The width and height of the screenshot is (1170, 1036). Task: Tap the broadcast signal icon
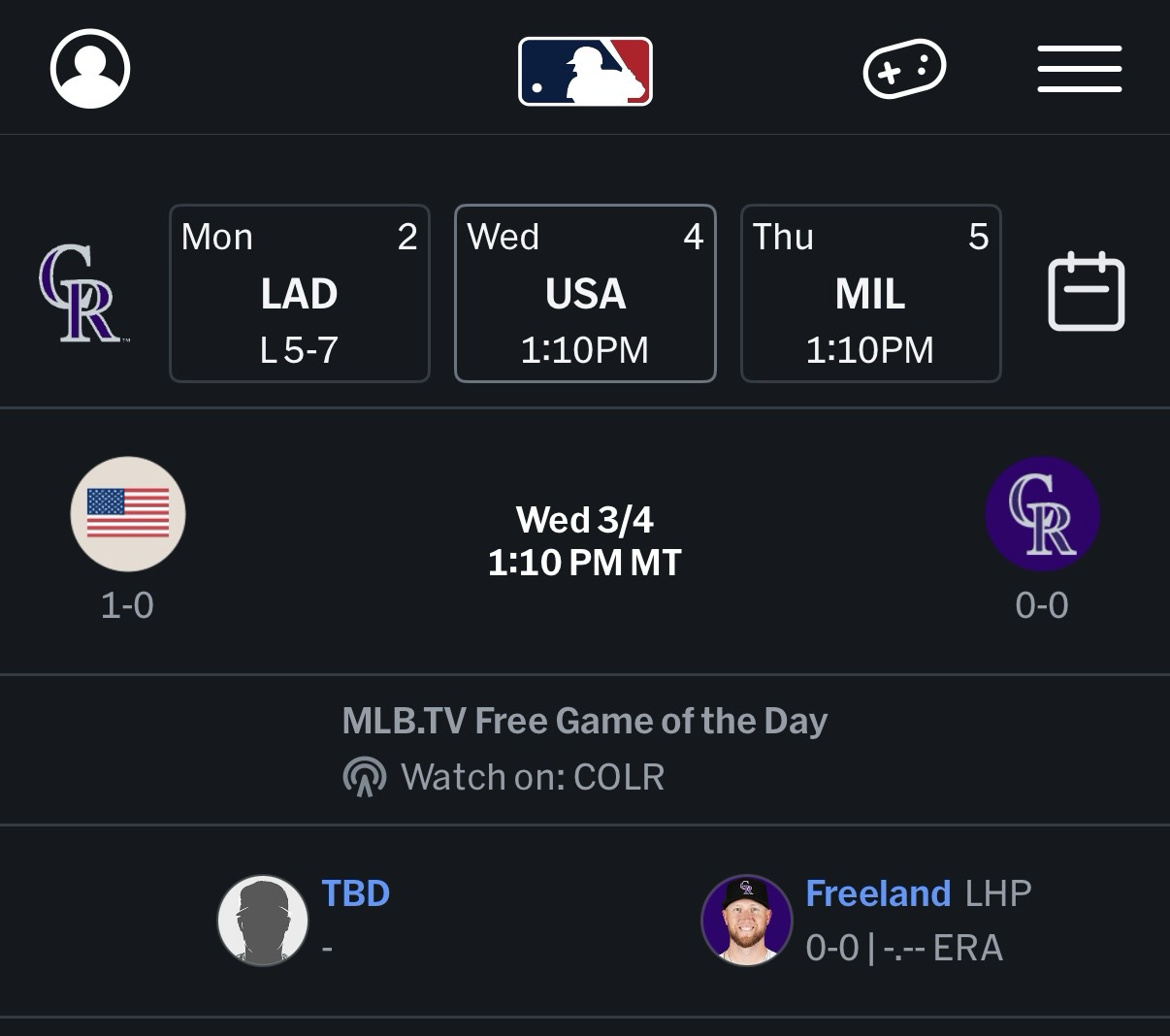pyautogui.click(x=365, y=777)
